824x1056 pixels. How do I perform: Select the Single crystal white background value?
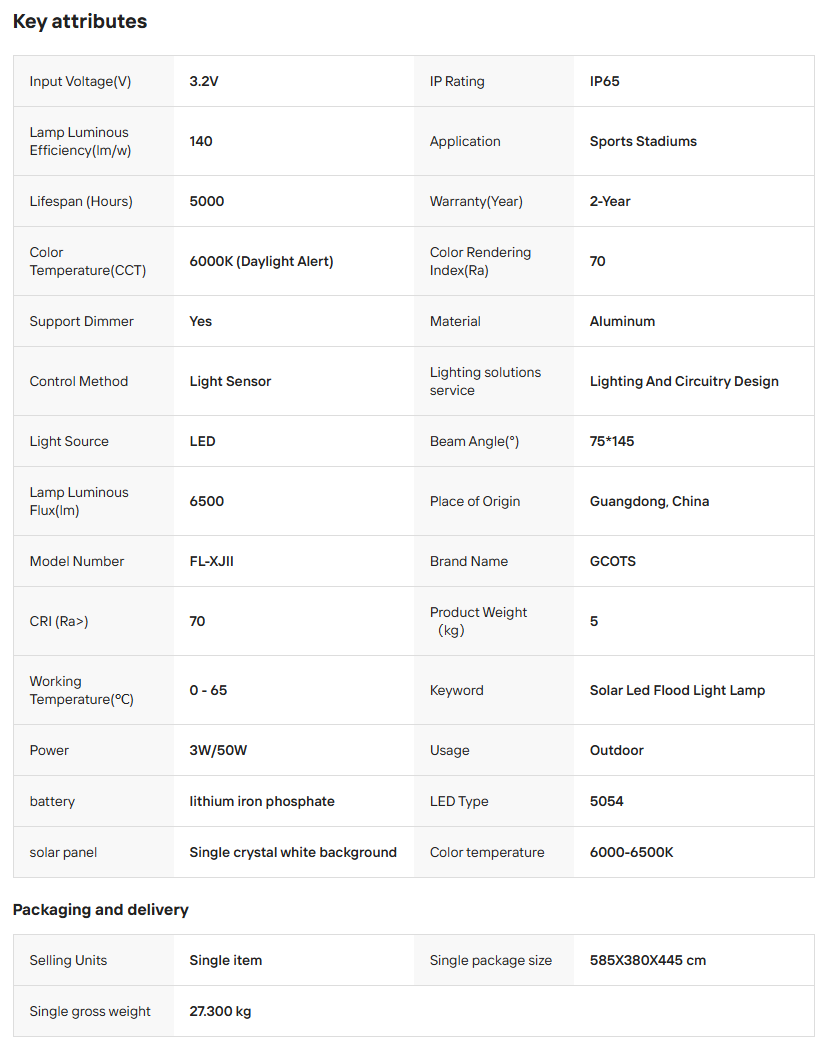point(293,852)
